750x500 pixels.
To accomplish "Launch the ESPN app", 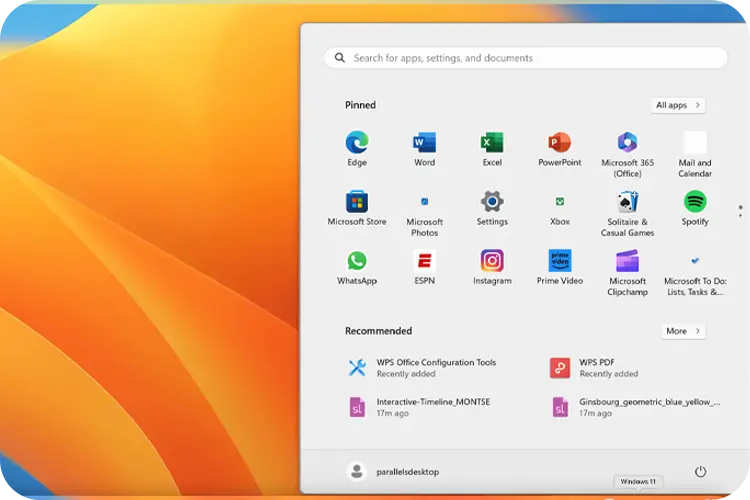I will click(424, 261).
